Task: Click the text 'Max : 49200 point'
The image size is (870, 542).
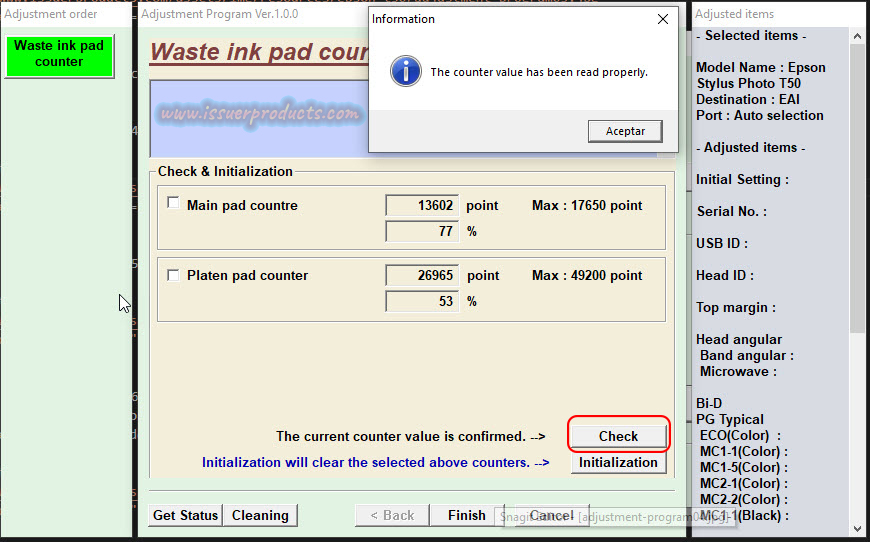Action: pos(587,275)
